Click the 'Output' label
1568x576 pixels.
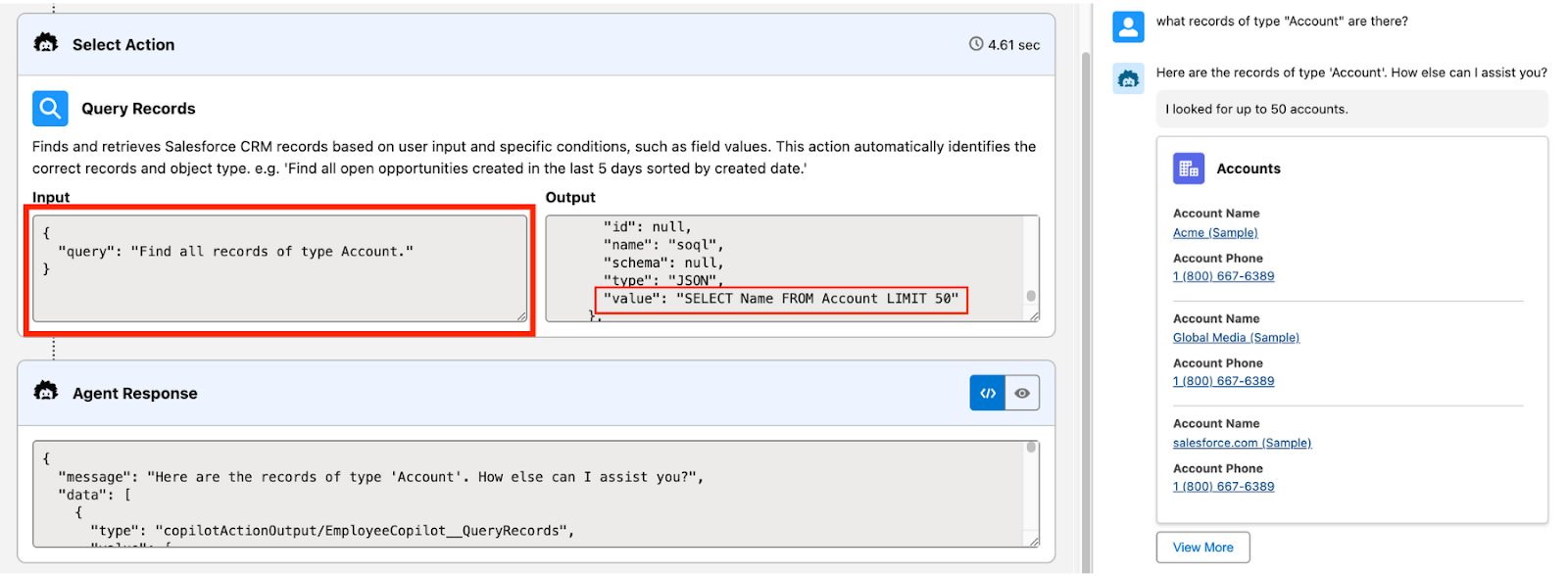tap(570, 197)
